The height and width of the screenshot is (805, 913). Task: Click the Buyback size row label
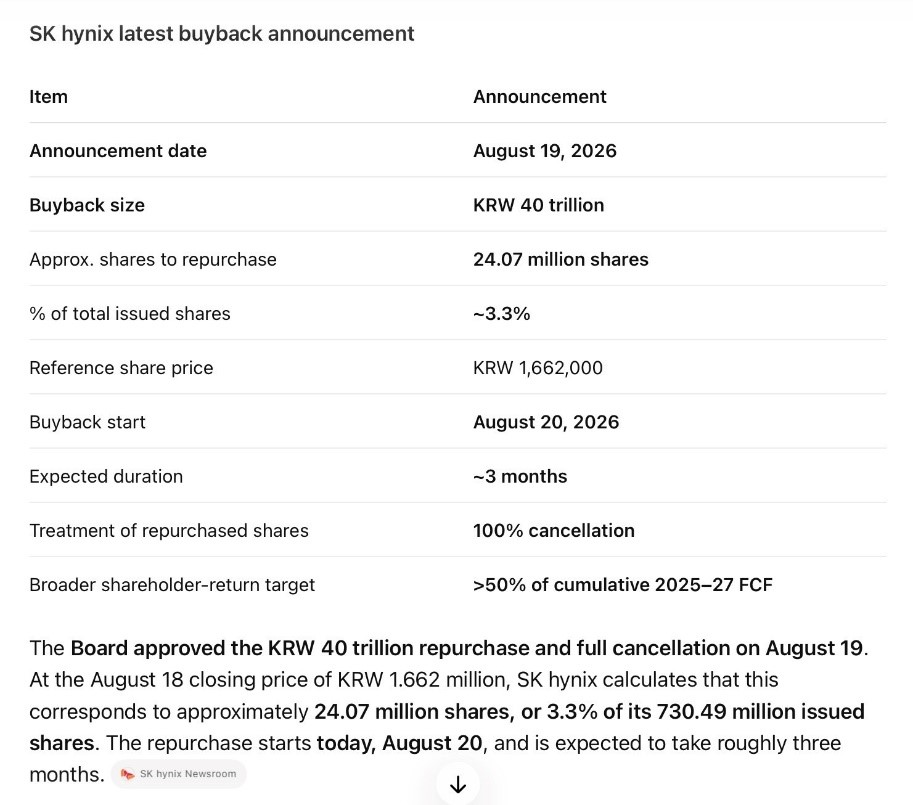[87, 205]
